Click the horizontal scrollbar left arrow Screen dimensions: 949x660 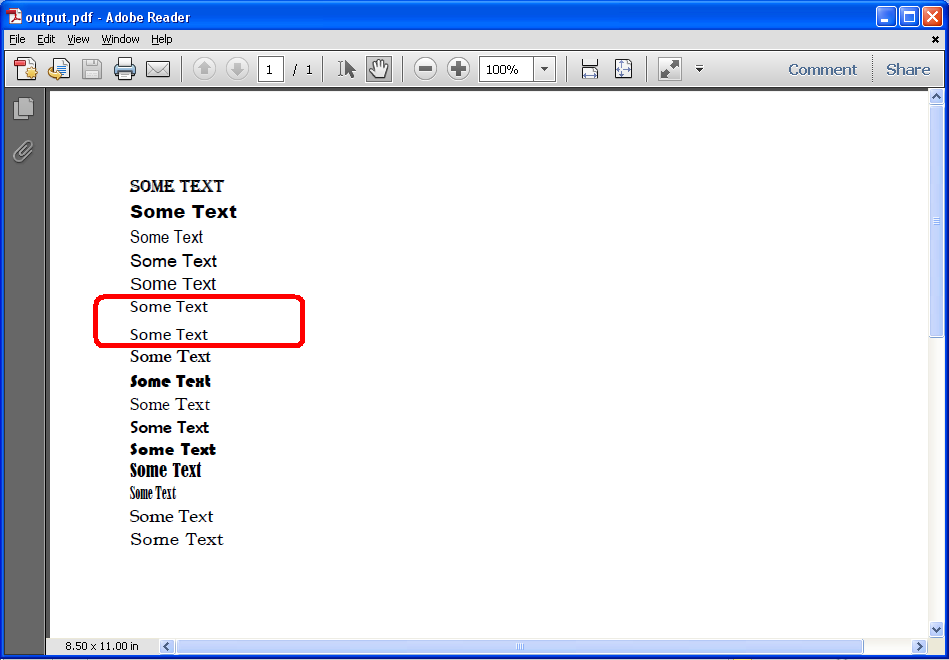pyautogui.click(x=166, y=646)
